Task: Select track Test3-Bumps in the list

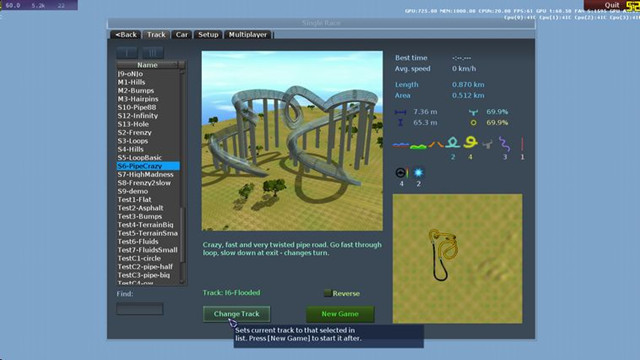Action: [x=148, y=216]
